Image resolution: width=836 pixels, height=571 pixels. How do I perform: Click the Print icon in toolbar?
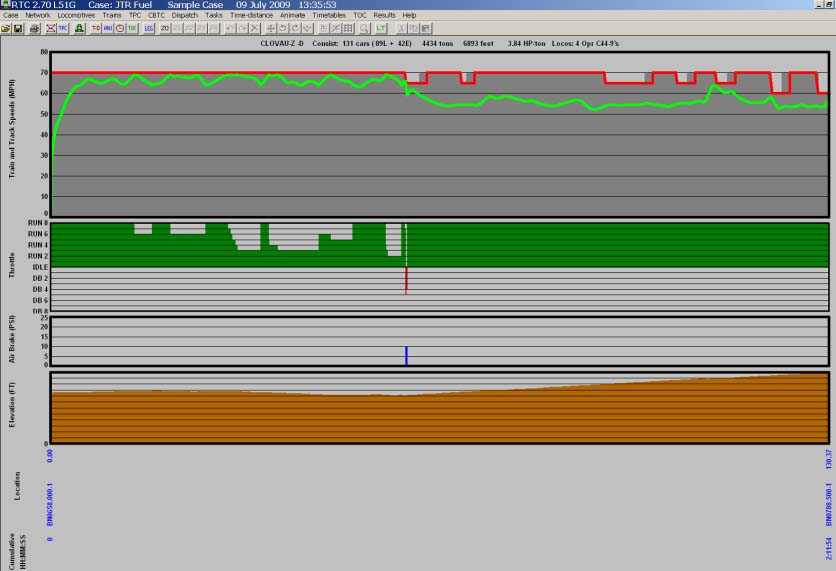click(34, 29)
